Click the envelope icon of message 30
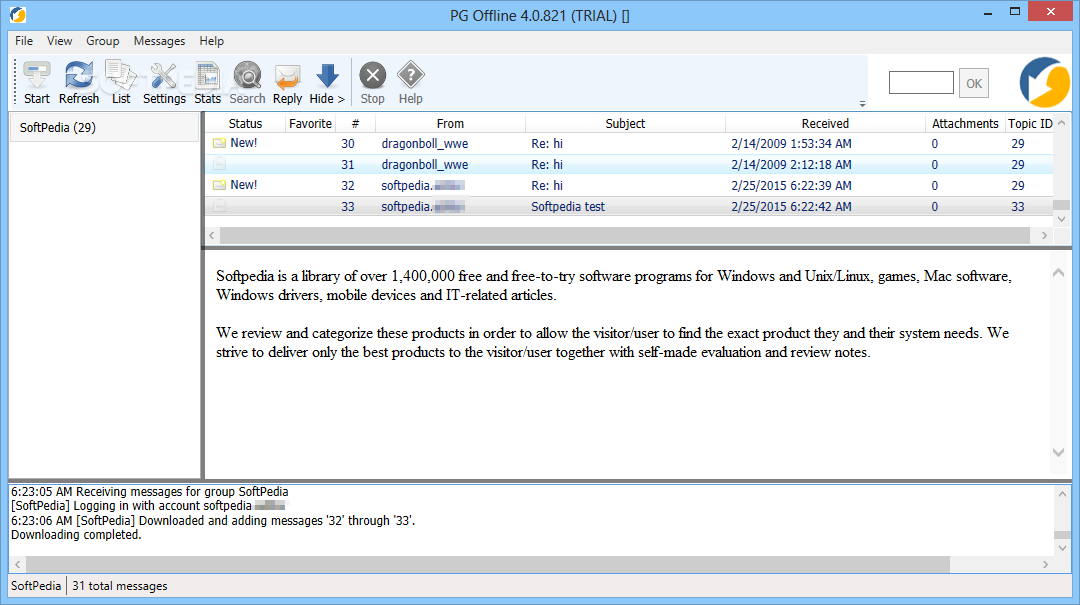The height and width of the screenshot is (605, 1080). pyautogui.click(x=219, y=143)
